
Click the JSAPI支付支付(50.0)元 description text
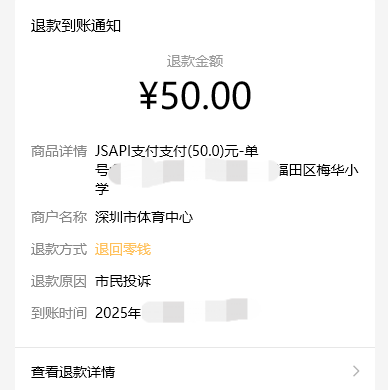click(167, 151)
